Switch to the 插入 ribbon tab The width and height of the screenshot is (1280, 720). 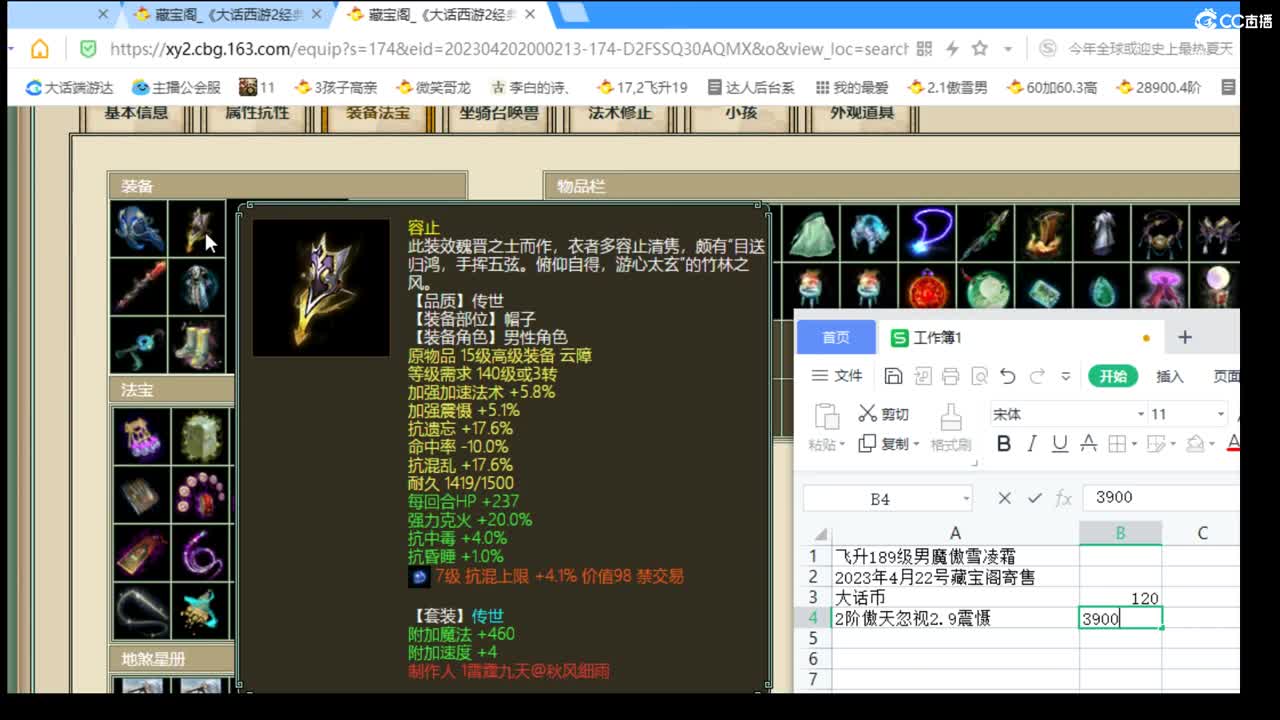point(1170,376)
